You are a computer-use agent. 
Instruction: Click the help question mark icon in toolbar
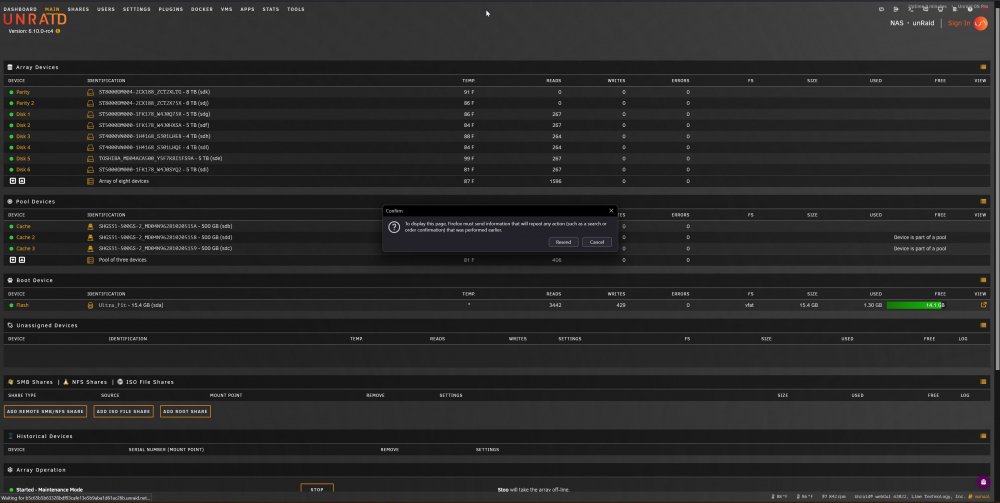(970, 10)
